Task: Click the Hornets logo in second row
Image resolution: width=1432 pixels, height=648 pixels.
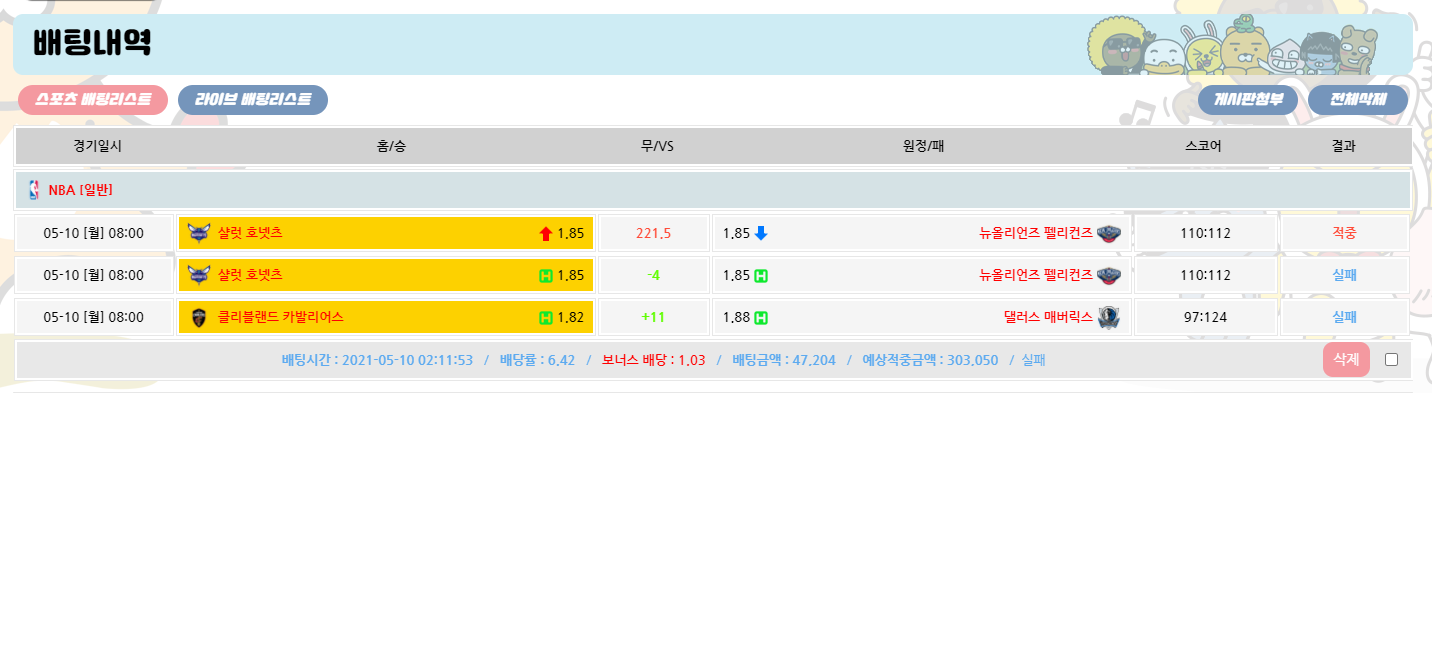Action: click(x=199, y=275)
